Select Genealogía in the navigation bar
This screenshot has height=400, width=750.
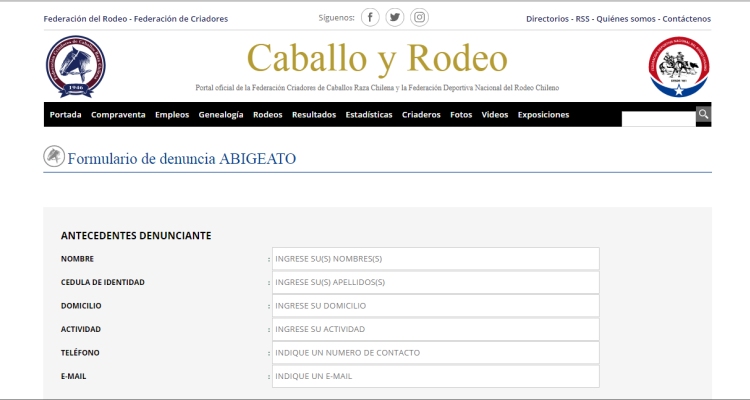pyautogui.click(x=221, y=115)
